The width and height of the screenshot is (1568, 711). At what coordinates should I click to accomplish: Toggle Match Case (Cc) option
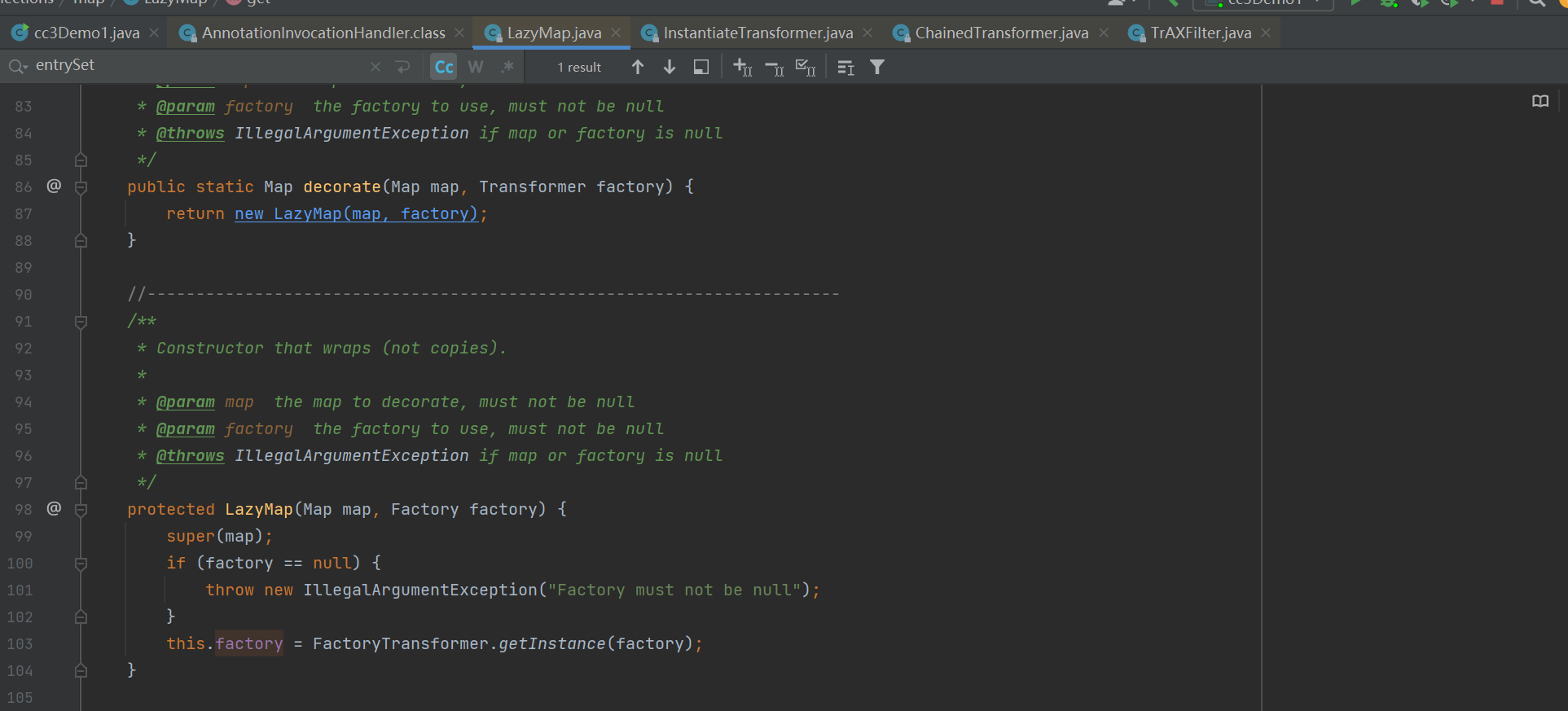(444, 67)
